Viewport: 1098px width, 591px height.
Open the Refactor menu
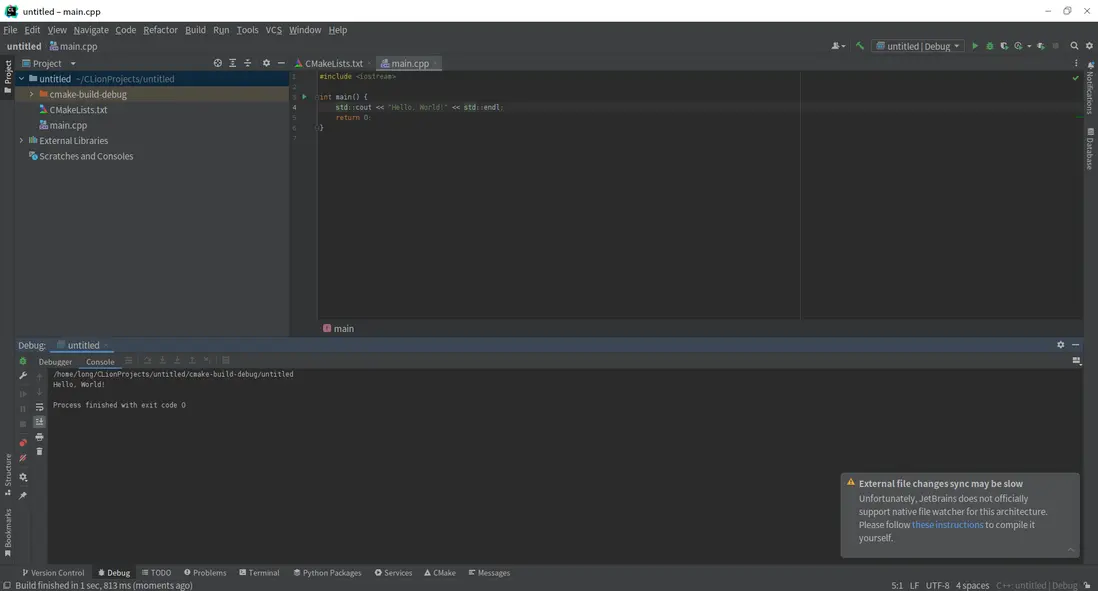point(160,30)
